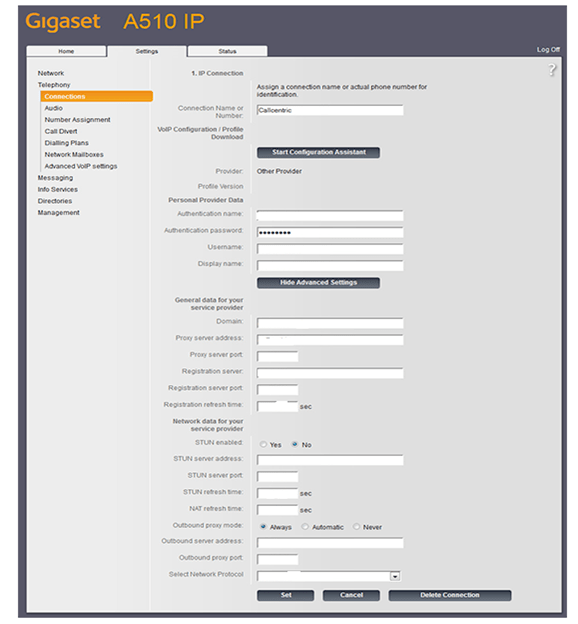Click the Authentication name field

coord(330,216)
